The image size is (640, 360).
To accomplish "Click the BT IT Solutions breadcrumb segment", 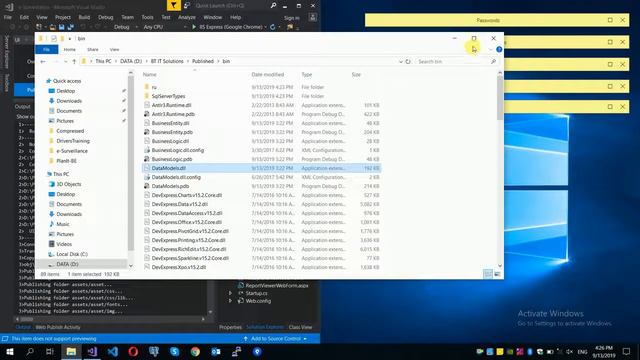I will [x=167, y=61].
